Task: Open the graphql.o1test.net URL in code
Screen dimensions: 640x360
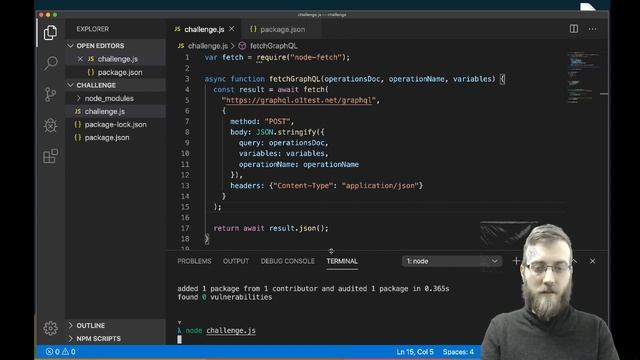Action: click(x=298, y=100)
